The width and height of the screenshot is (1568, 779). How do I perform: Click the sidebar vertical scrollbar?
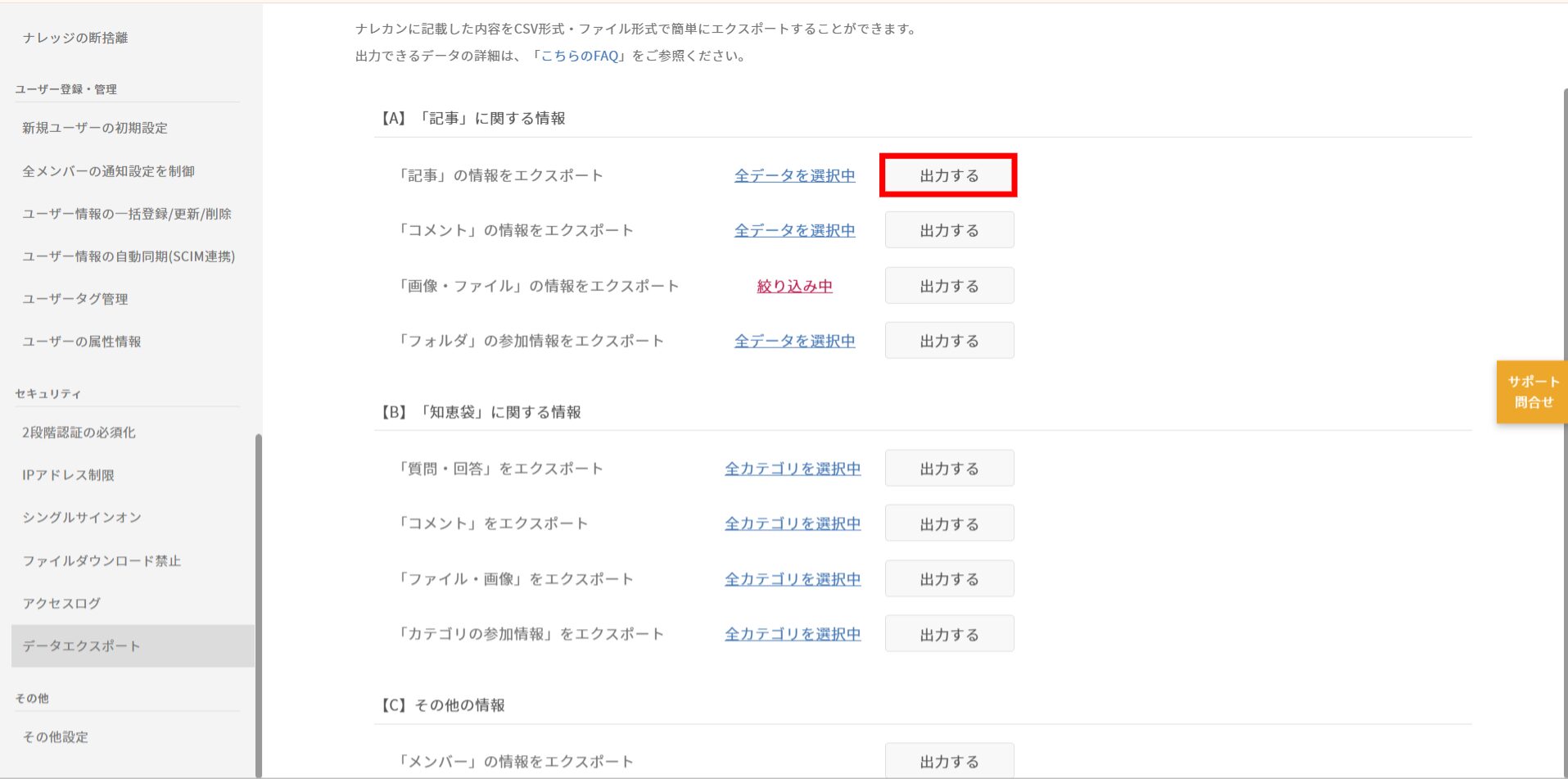259,605
